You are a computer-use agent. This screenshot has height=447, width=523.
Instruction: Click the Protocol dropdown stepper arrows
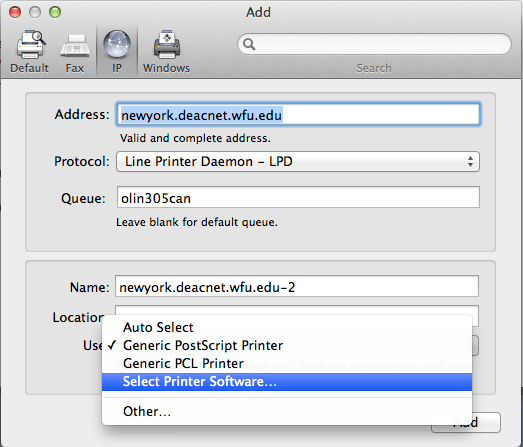tap(470, 162)
